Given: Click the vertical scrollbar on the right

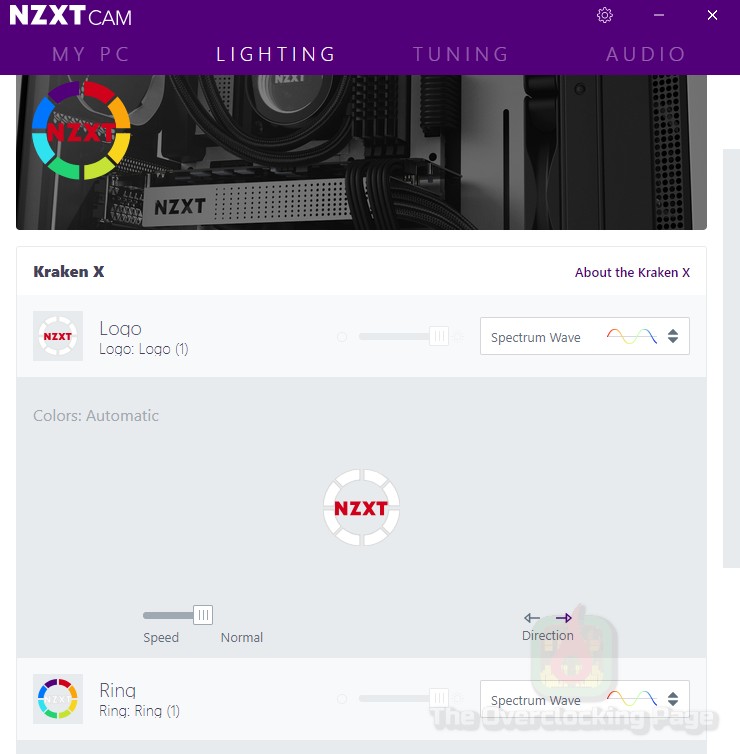Looking at the screenshot, I should click(x=731, y=358).
